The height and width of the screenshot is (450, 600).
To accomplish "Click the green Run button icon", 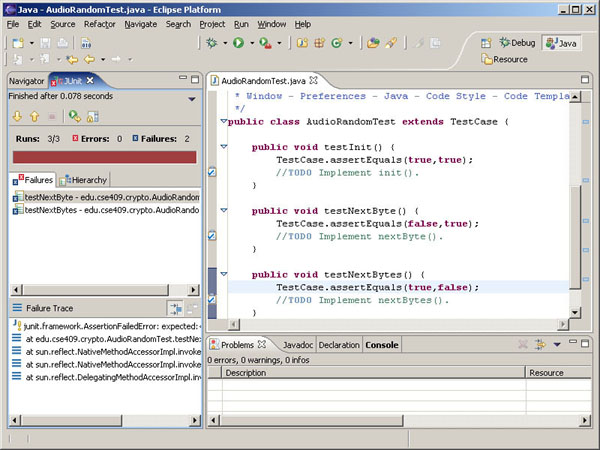I will click(x=238, y=43).
